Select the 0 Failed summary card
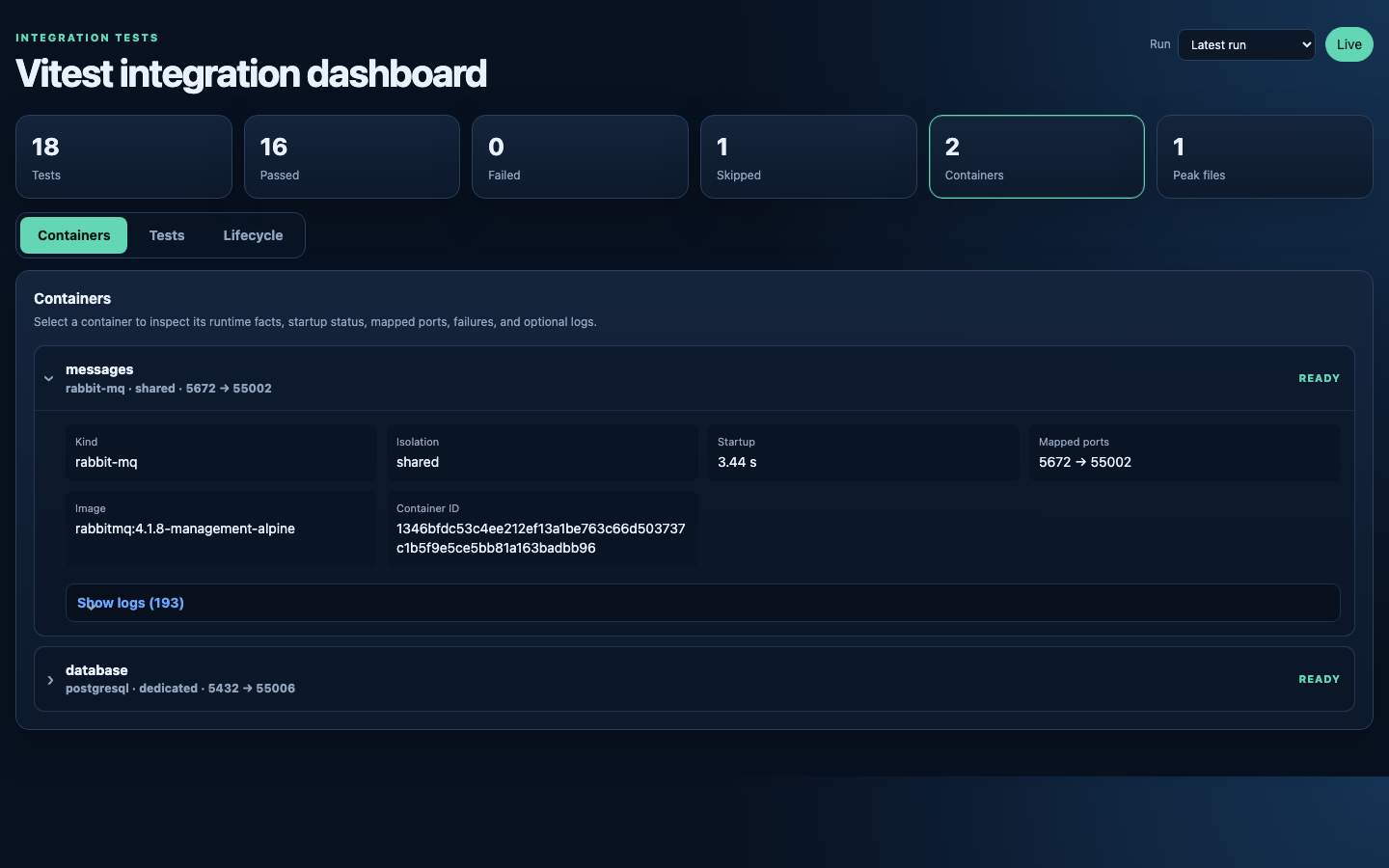The height and width of the screenshot is (868, 1389). pyautogui.click(x=580, y=156)
